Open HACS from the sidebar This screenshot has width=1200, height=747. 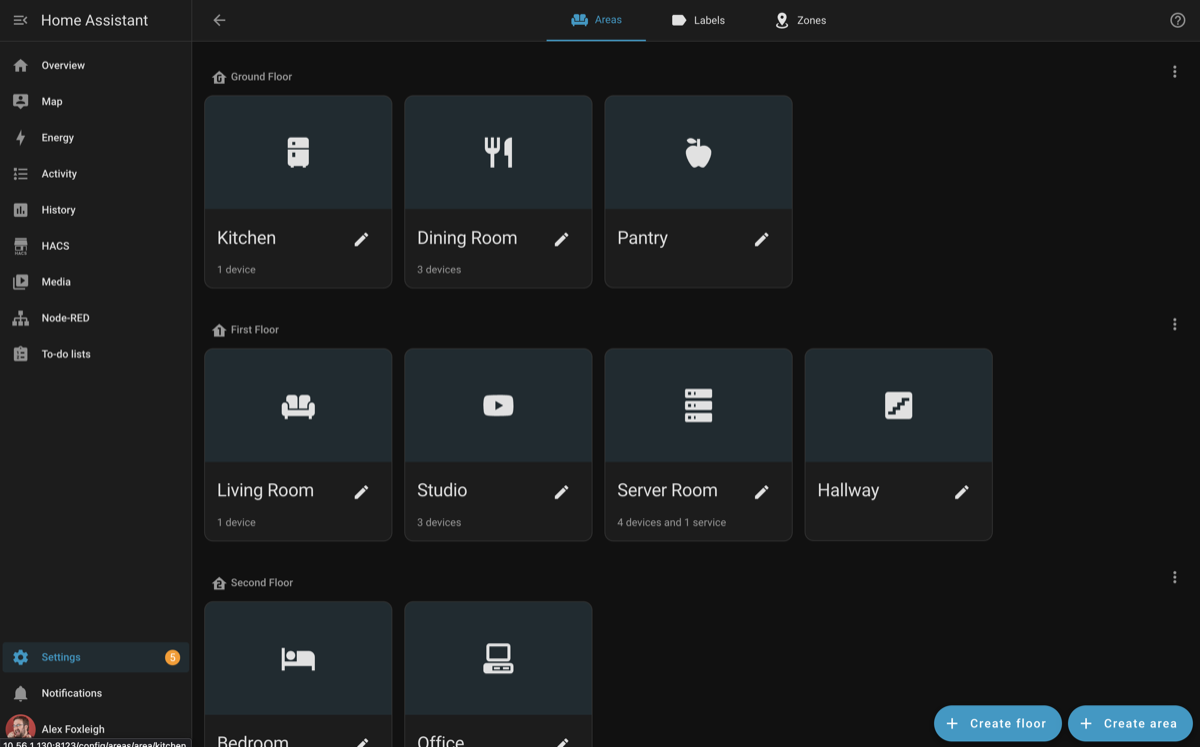pyautogui.click(x=53, y=245)
